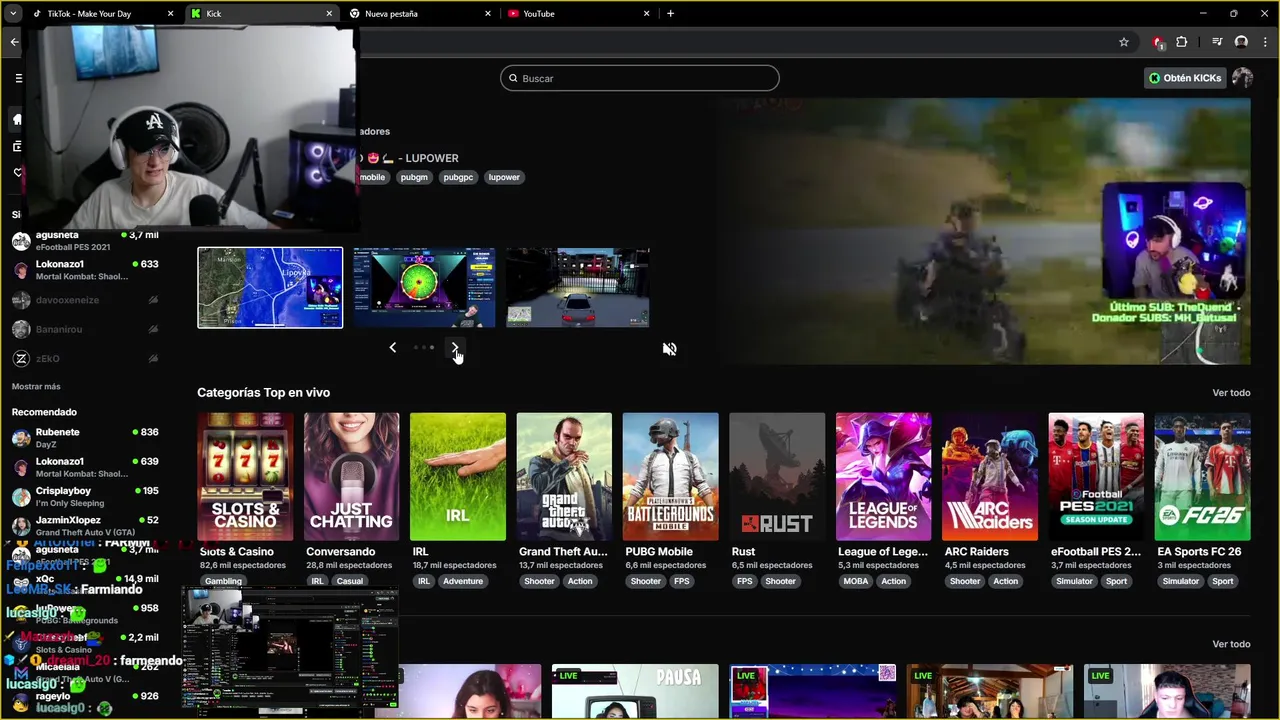The height and width of the screenshot is (720, 1280).
Task: Select the car game carousel thumbnail
Action: tap(577, 288)
